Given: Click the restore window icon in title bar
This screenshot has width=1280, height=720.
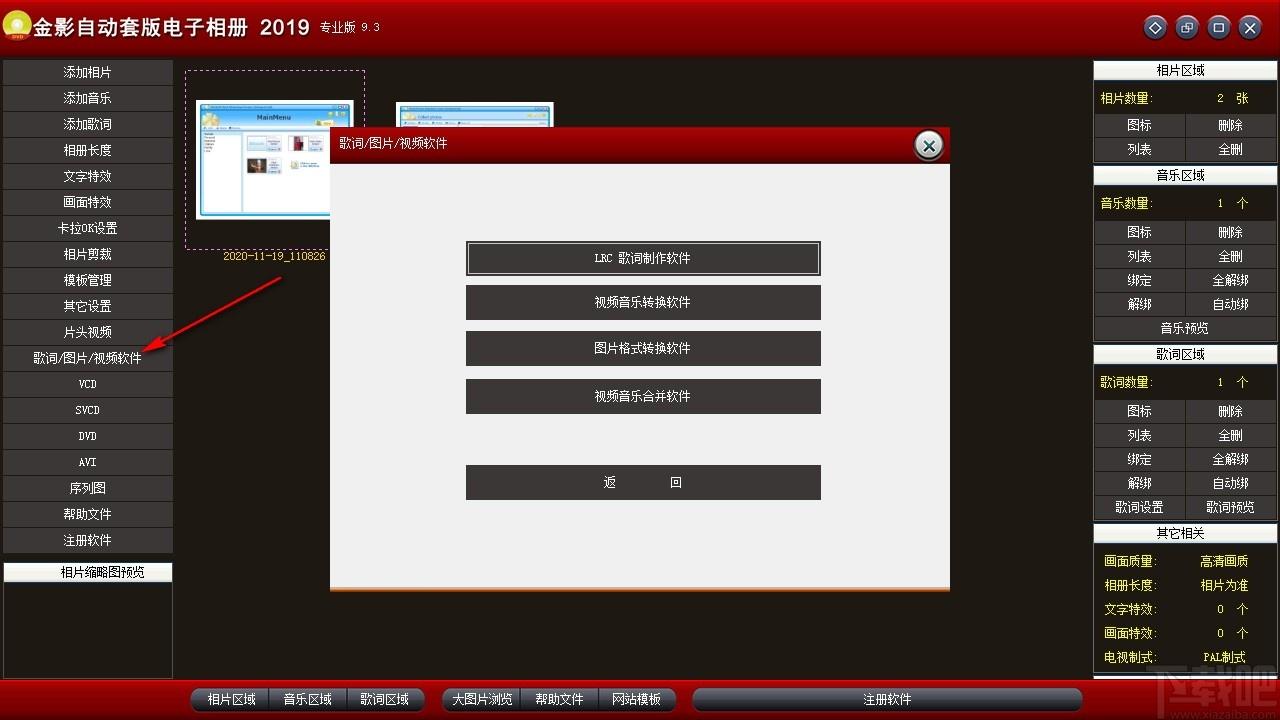Looking at the screenshot, I should [x=1187, y=28].
